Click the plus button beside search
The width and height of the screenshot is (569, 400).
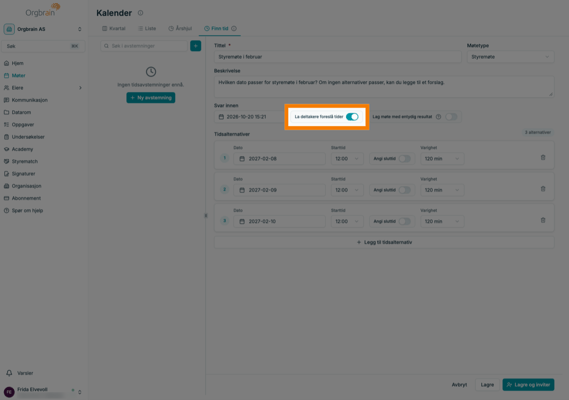pos(196,46)
